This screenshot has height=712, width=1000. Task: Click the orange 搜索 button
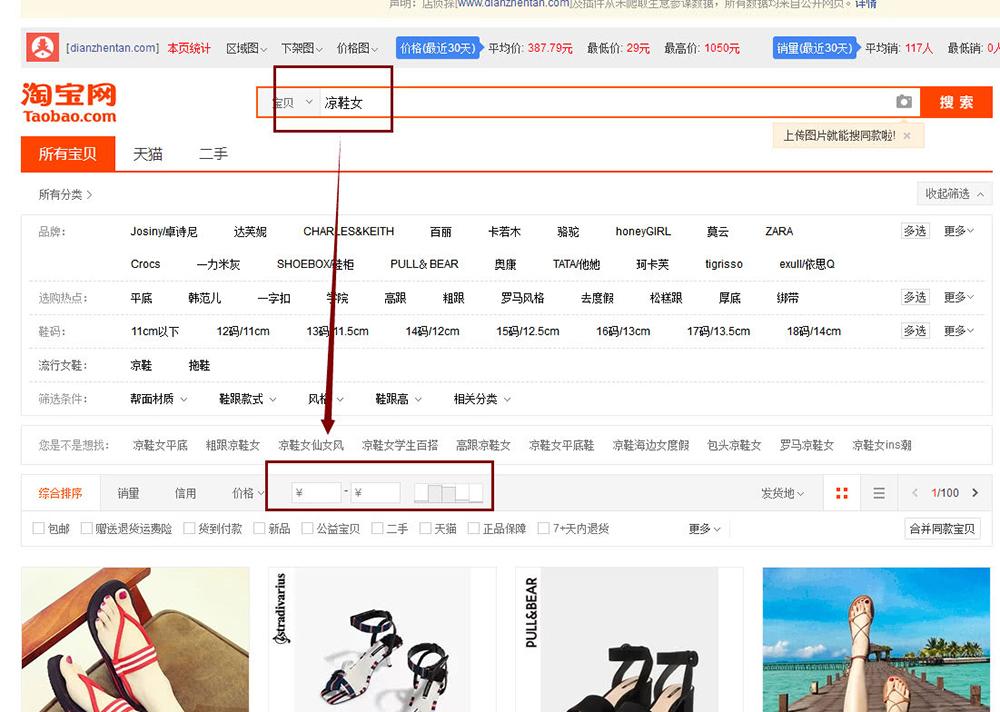click(955, 102)
